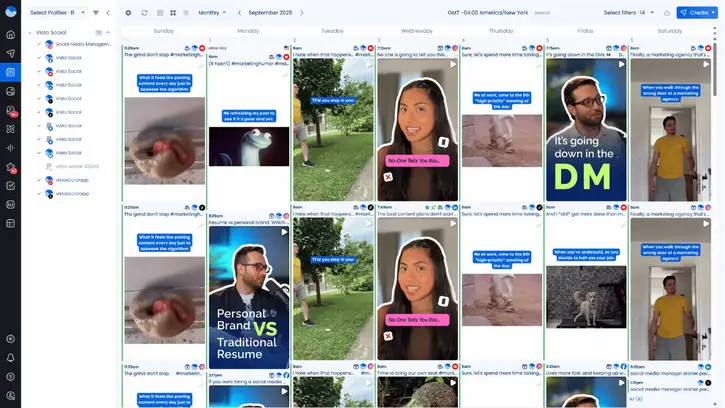Collapse the Vista Social profile group chevron

tap(108, 33)
